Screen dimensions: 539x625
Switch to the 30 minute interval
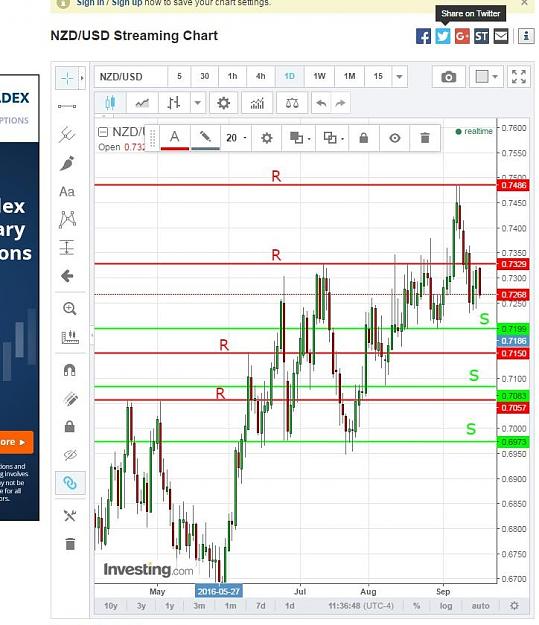pyautogui.click(x=205, y=77)
